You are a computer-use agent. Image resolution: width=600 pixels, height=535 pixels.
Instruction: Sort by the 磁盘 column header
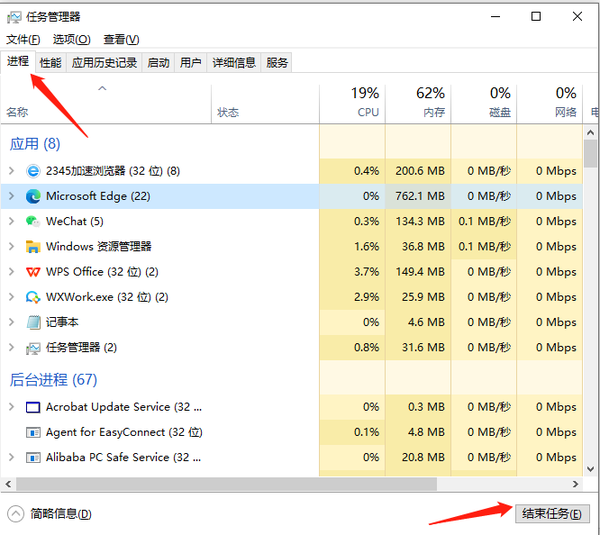point(484,104)
